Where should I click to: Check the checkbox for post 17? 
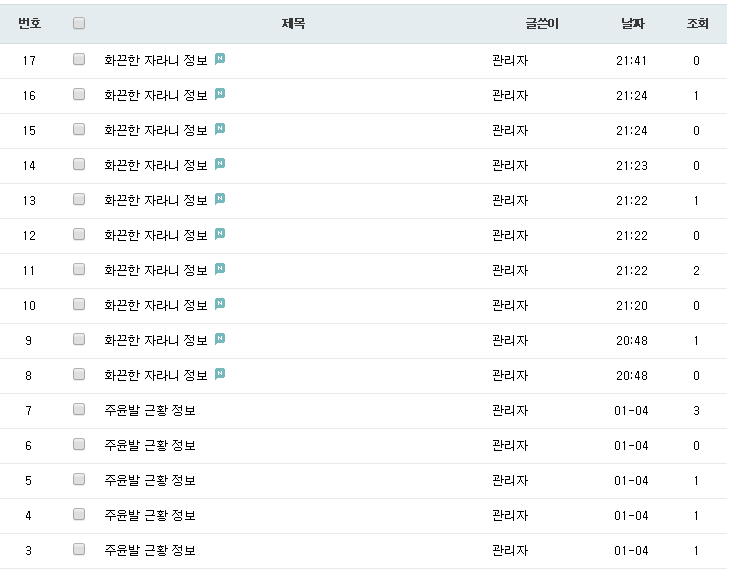[x=79, y=60]
